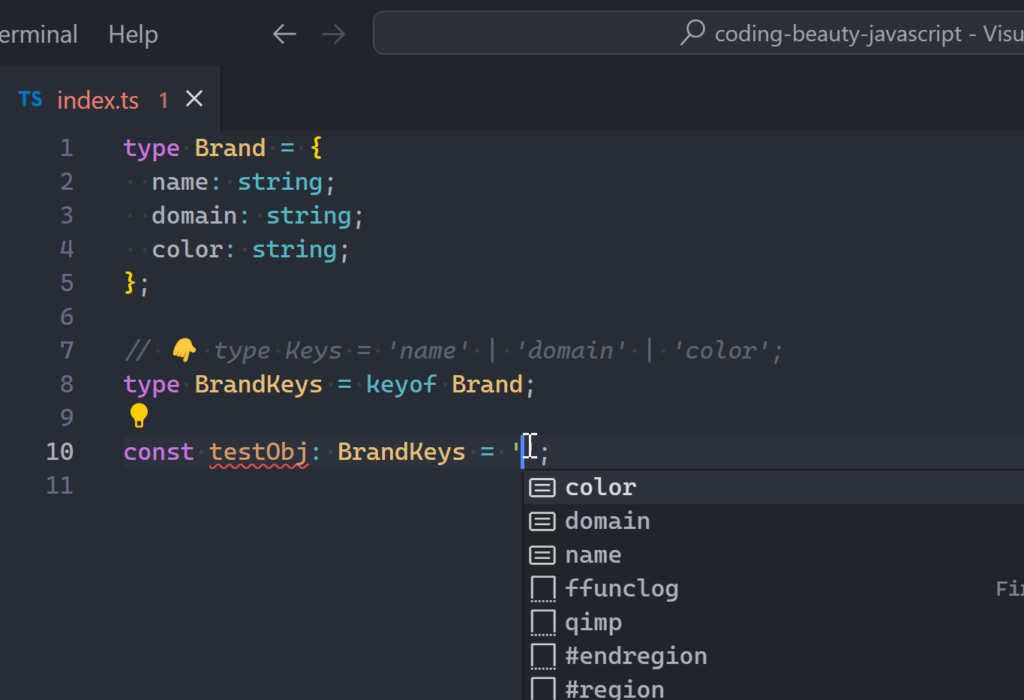
Task: Click line number 8 in gutter
Action: 67,385
